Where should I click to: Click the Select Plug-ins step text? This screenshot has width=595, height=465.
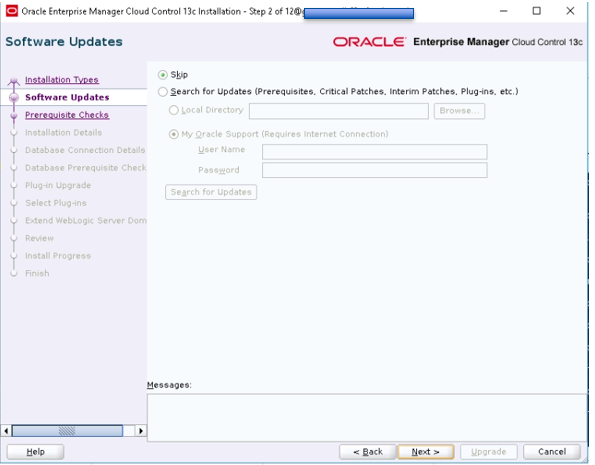click(56, 203)
